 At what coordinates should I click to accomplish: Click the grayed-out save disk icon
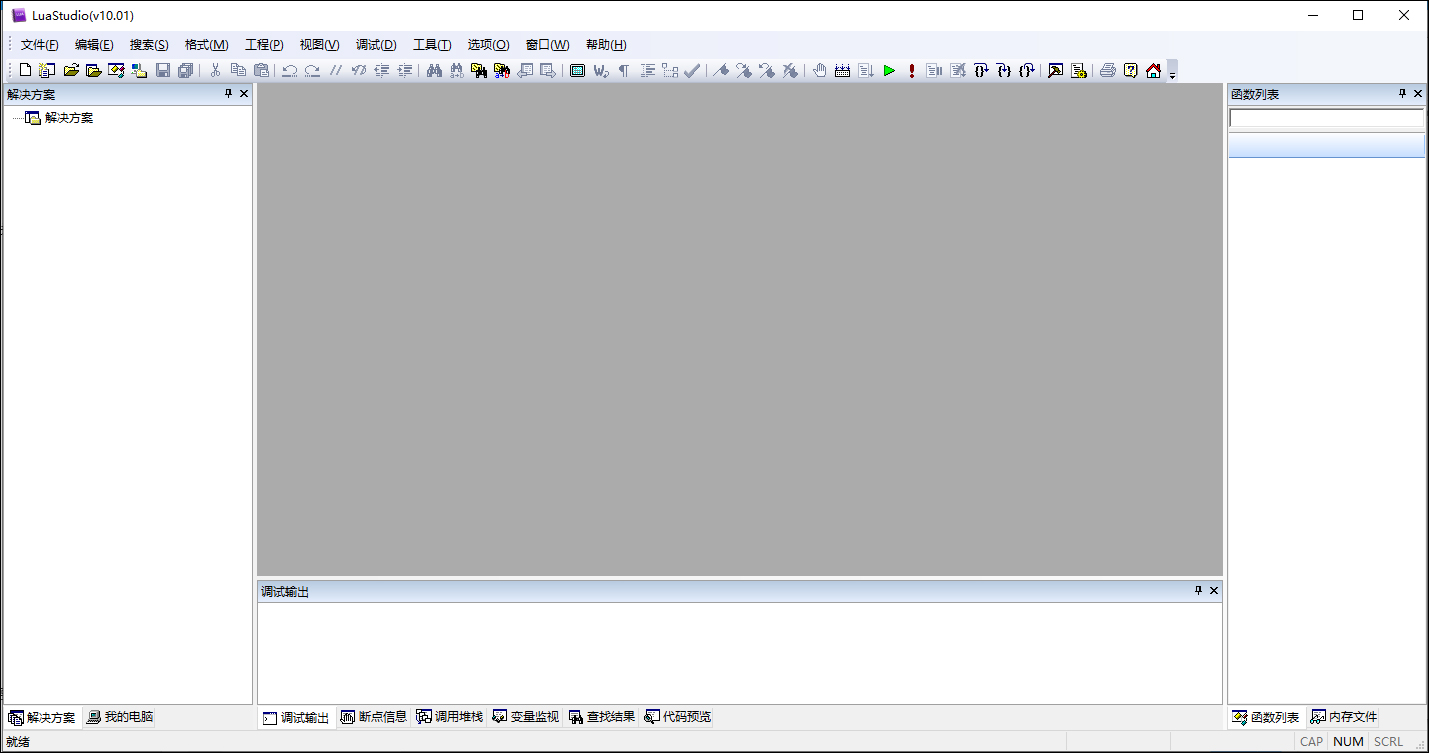[x=162, y=70]
